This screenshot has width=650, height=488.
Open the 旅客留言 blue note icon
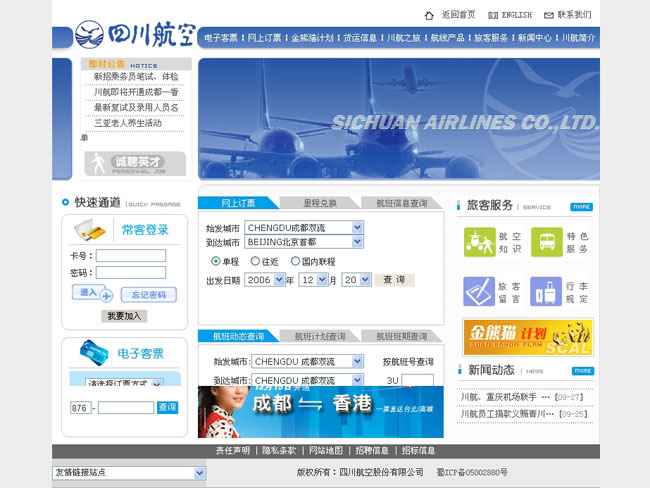[x=478, y=291]
